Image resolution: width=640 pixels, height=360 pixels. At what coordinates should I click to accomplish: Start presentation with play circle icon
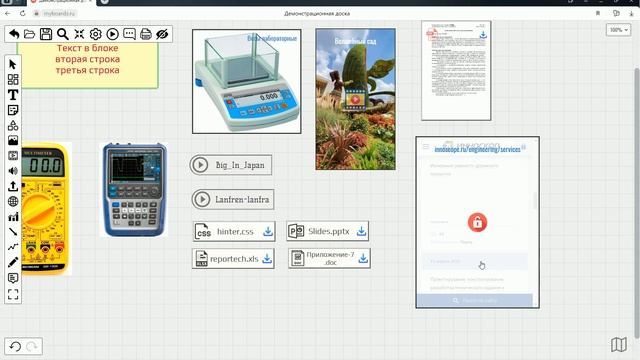[112, 34]
